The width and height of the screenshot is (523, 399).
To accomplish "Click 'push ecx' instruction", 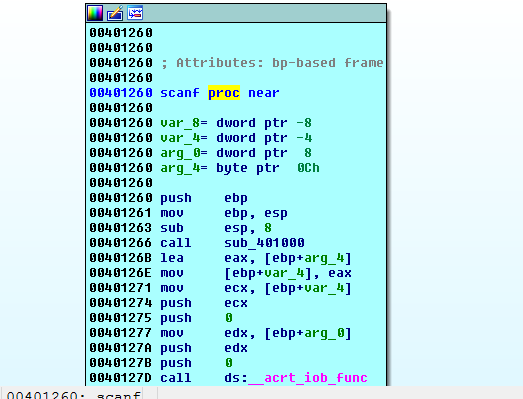I will [x=204, y=303].
